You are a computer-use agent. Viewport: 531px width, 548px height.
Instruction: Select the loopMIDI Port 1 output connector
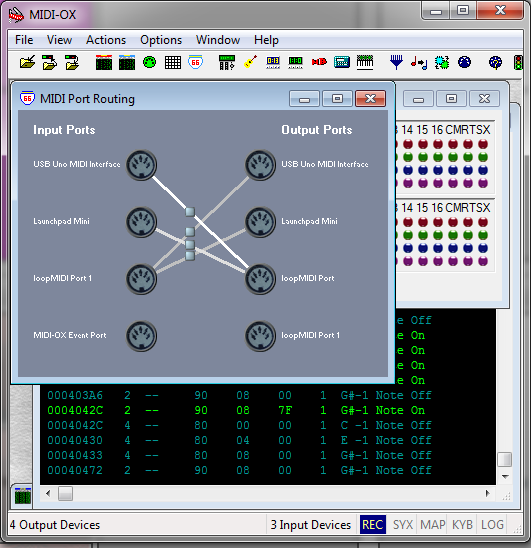[260, 336]
